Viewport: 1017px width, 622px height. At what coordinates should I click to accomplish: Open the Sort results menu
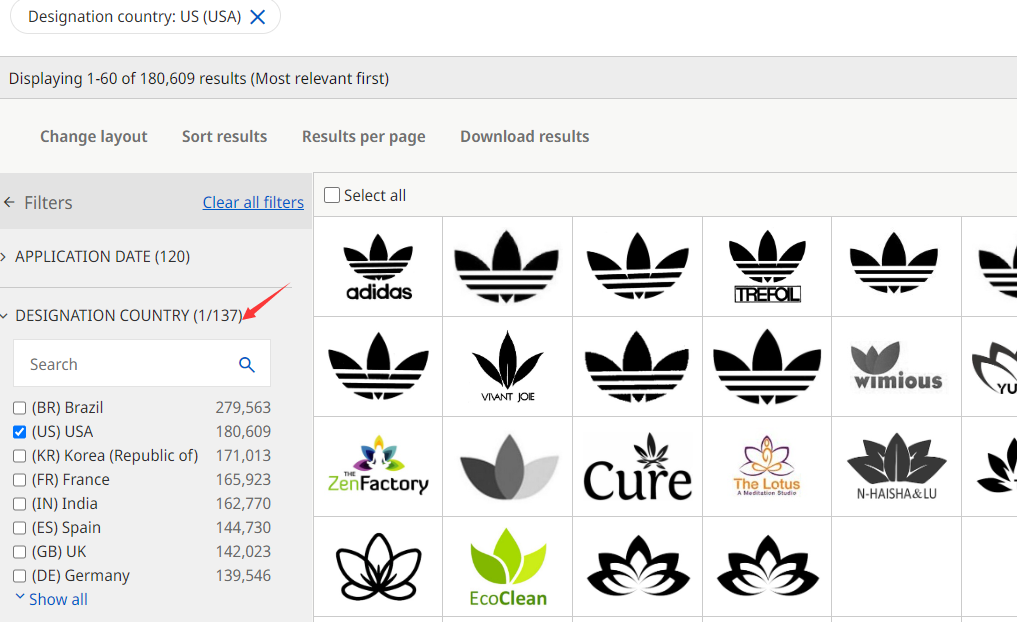tap(224, 137)
